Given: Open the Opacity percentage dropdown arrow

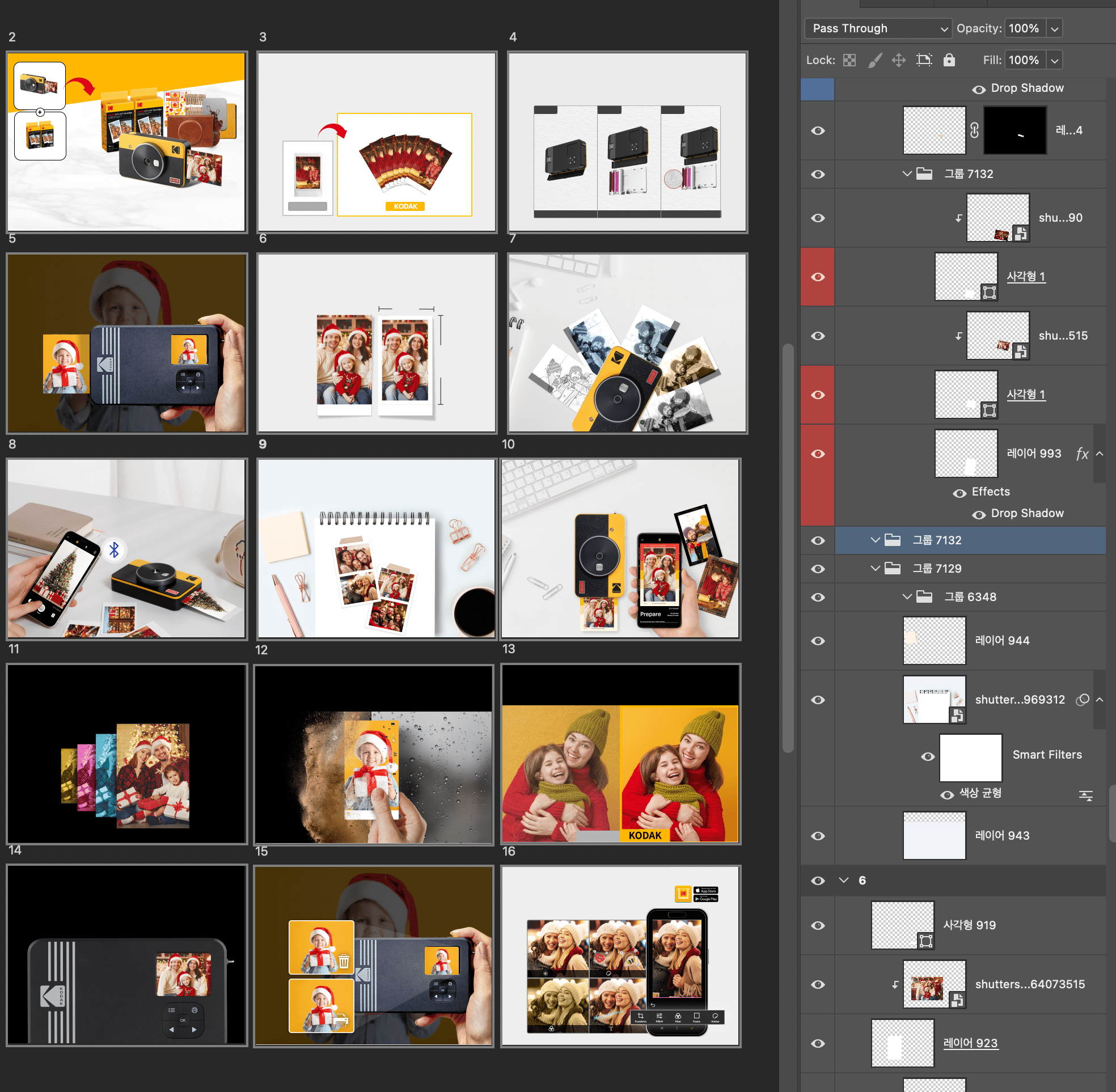Looking at the screenshot, I should (x=1054, y=28).
